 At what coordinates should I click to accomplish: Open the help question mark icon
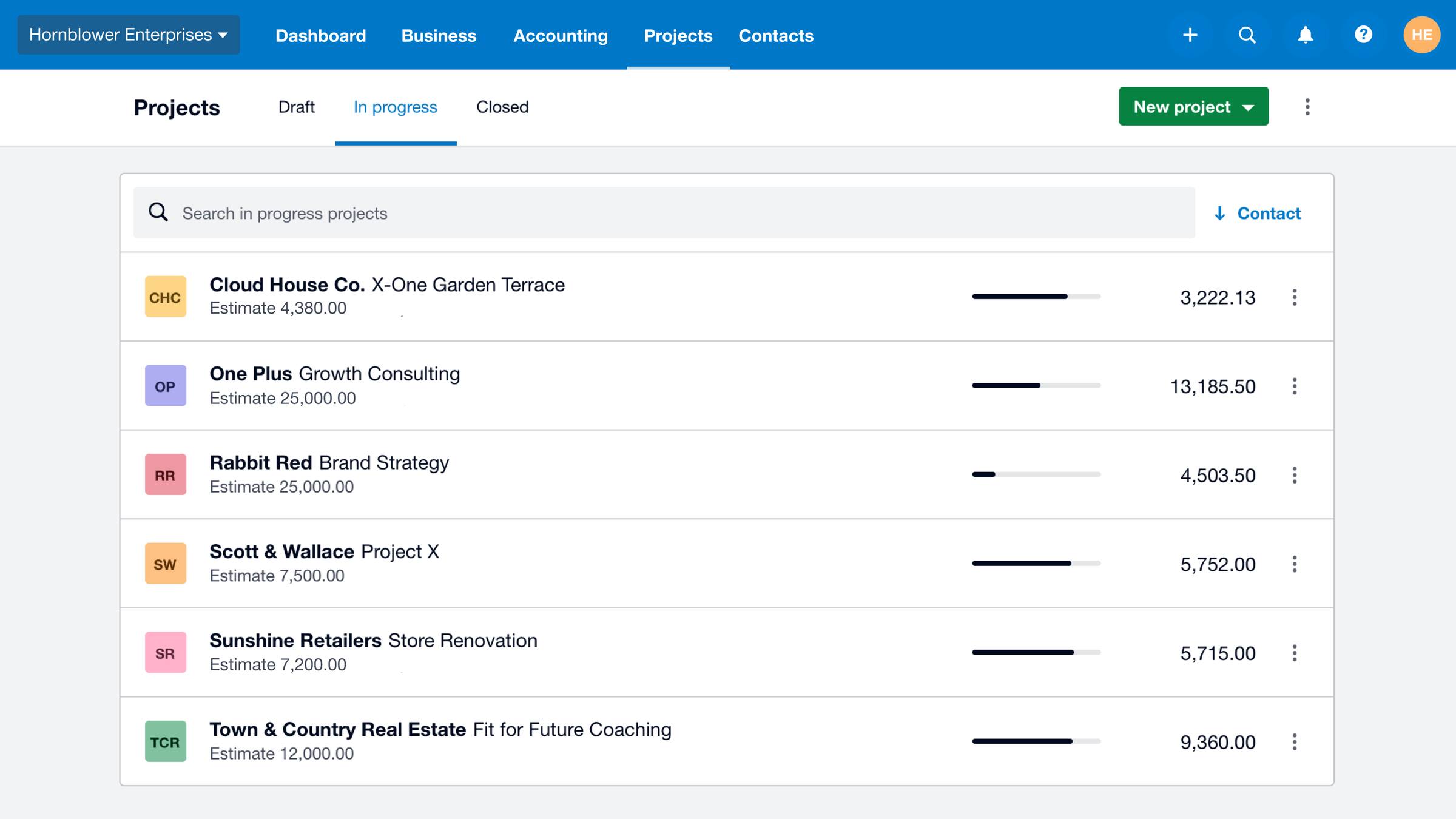click(x=1363, y=35)
